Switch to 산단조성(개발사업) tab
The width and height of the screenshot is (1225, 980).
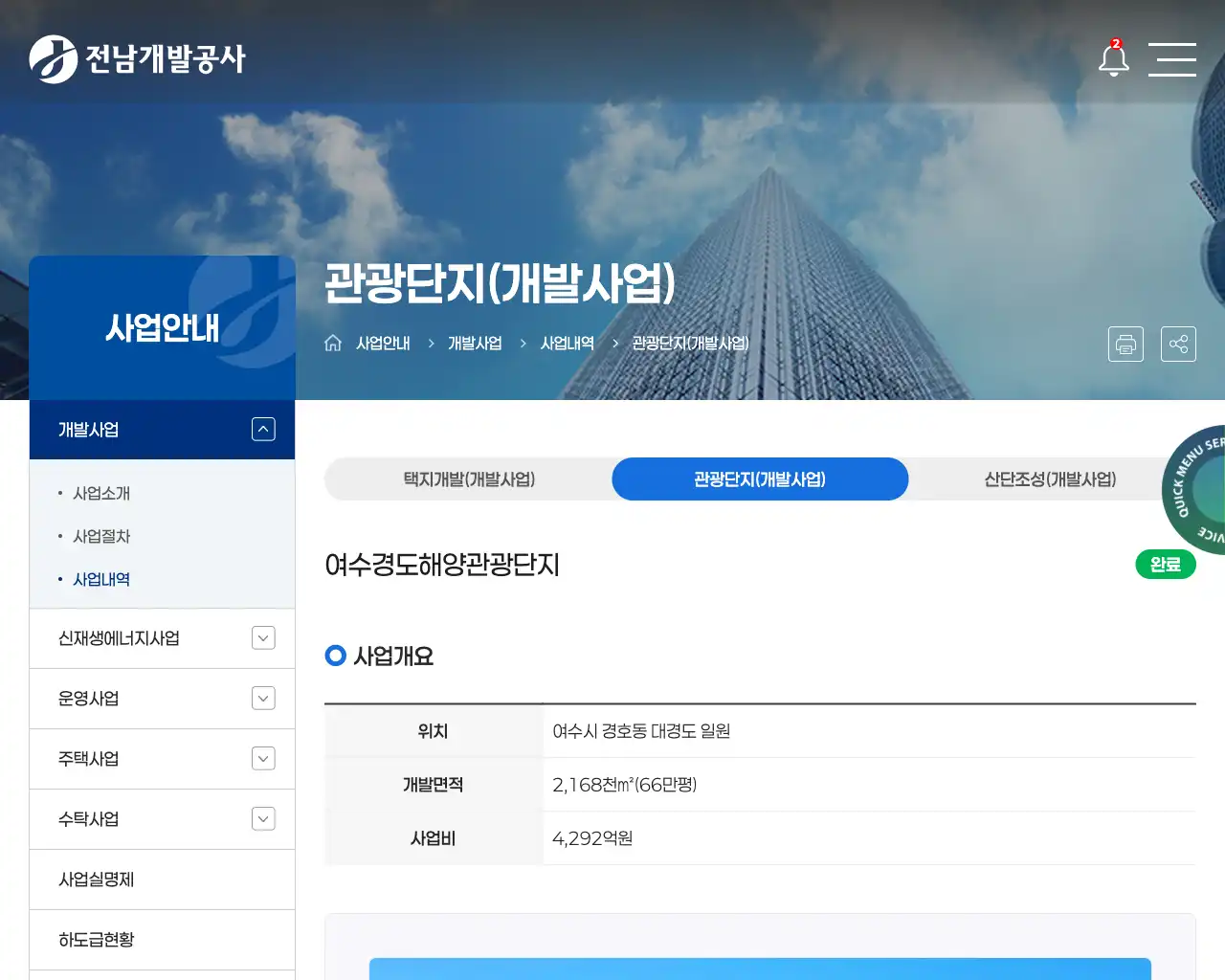pos(1050,479)
